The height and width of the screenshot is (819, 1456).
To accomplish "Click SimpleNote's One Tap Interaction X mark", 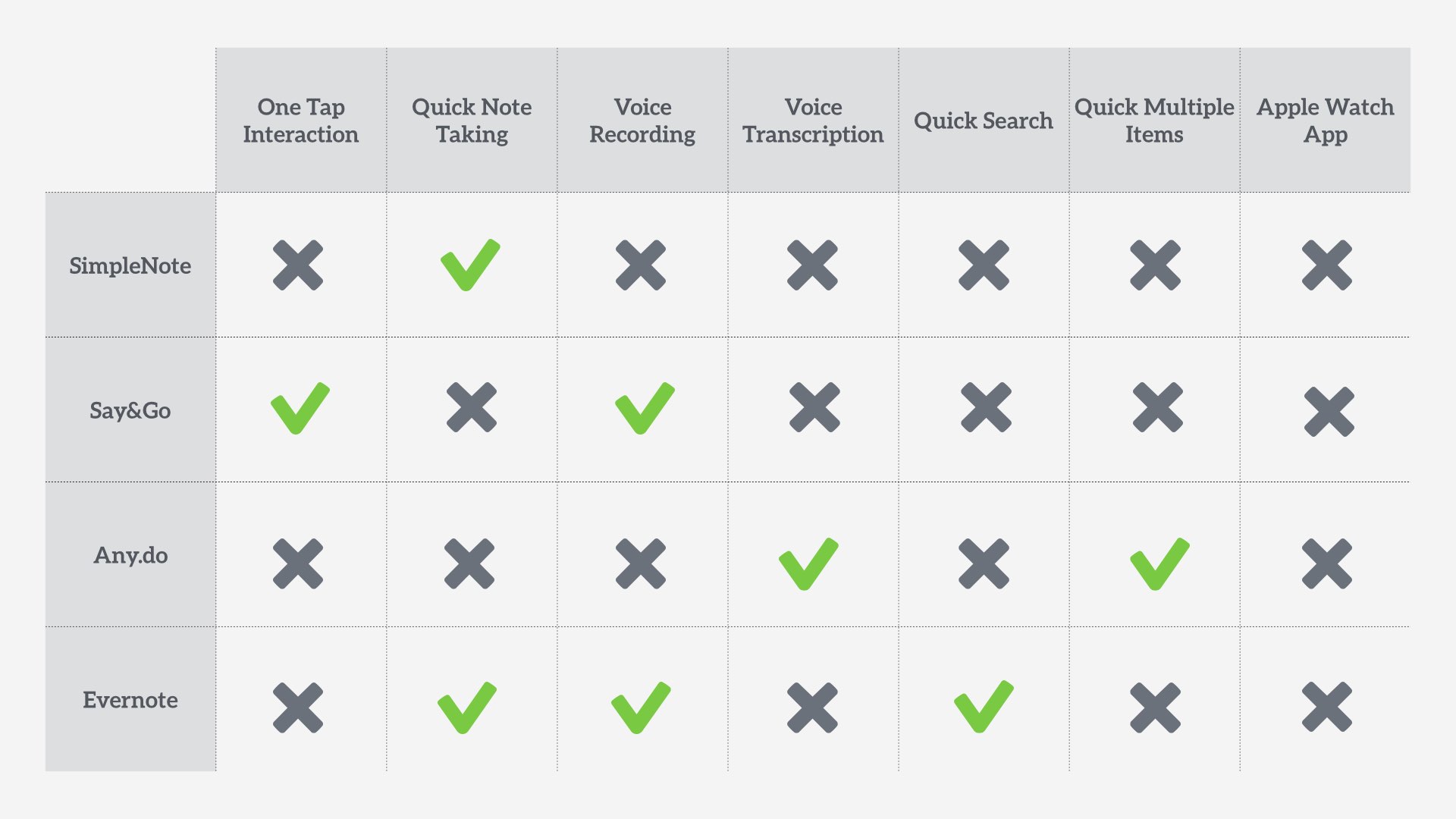I will [x=298, y=265].
